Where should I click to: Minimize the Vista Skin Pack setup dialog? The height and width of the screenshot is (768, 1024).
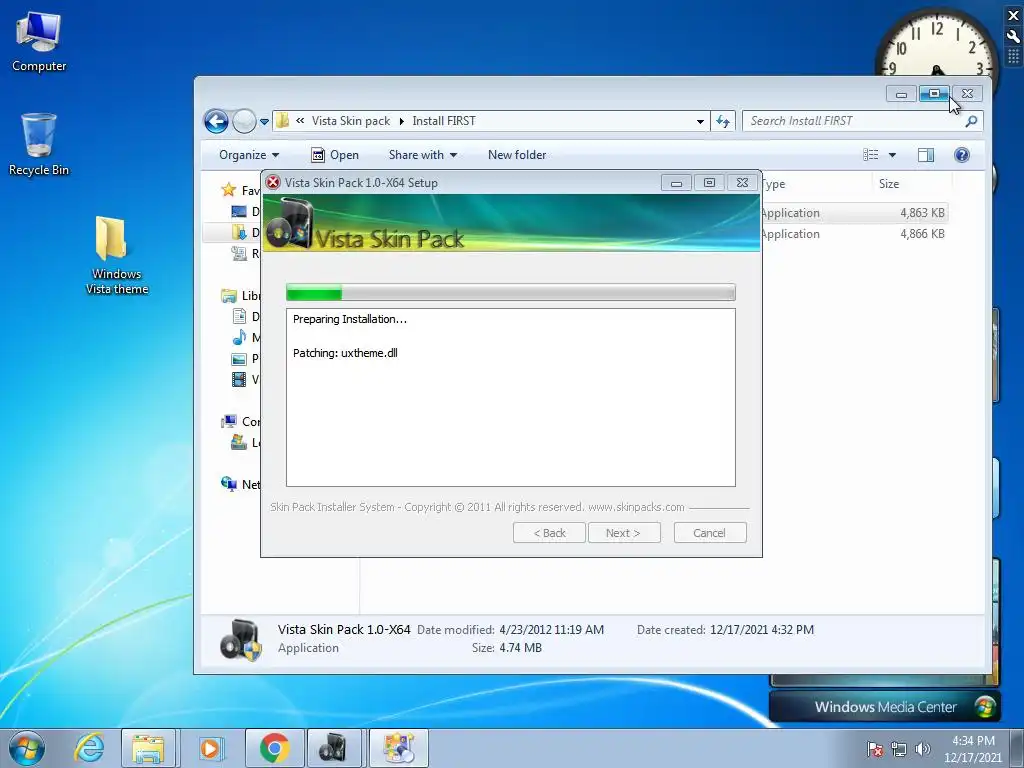tap(676, 183)
